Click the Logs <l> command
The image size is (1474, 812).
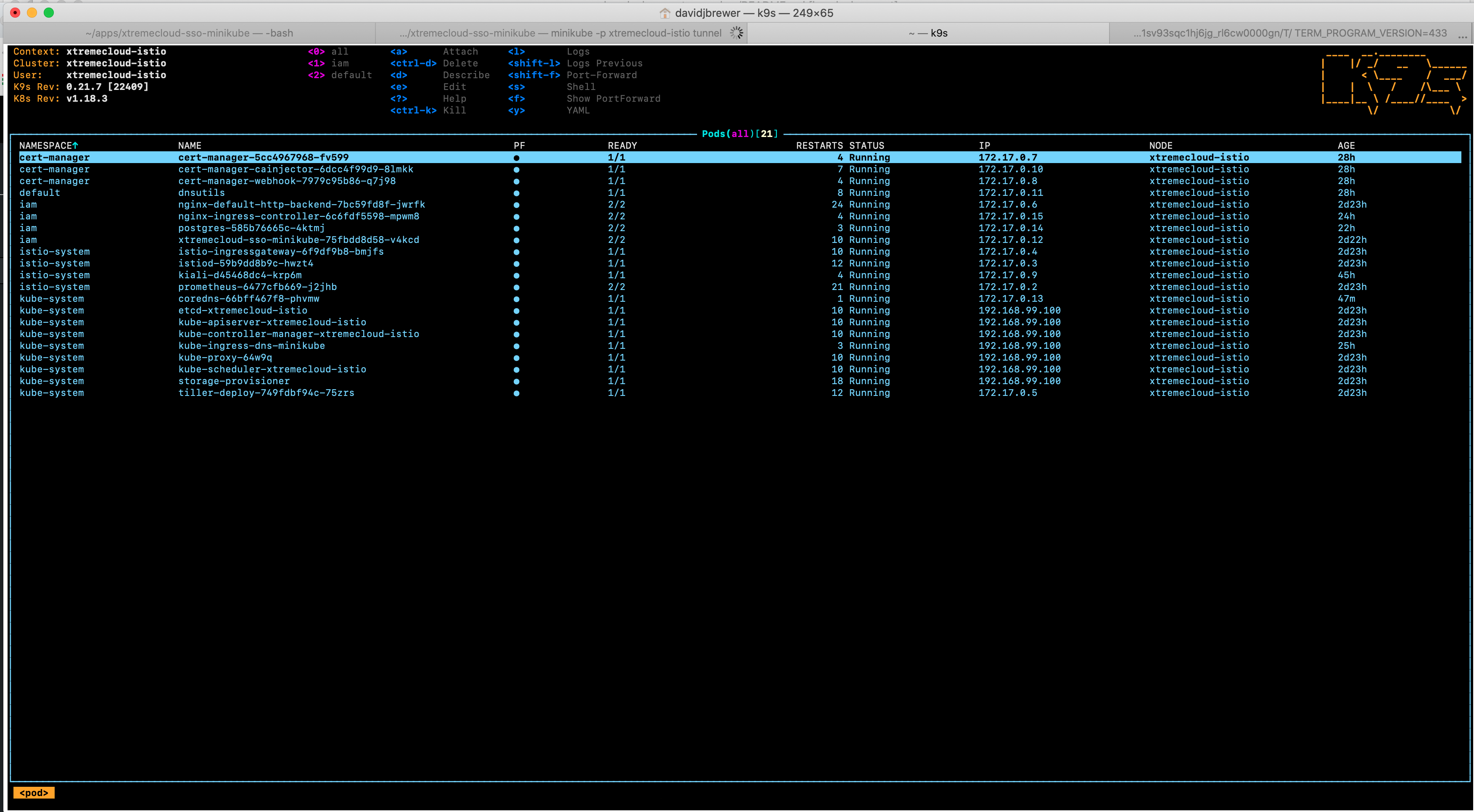tap(549, 51)
